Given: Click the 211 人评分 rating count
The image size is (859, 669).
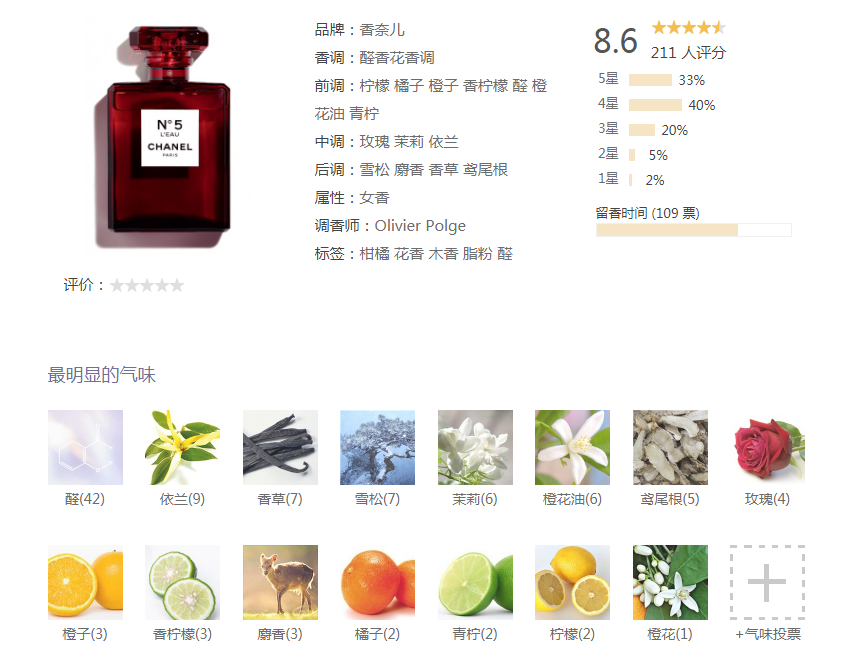Looking at the screenshot, I should 688,53.
